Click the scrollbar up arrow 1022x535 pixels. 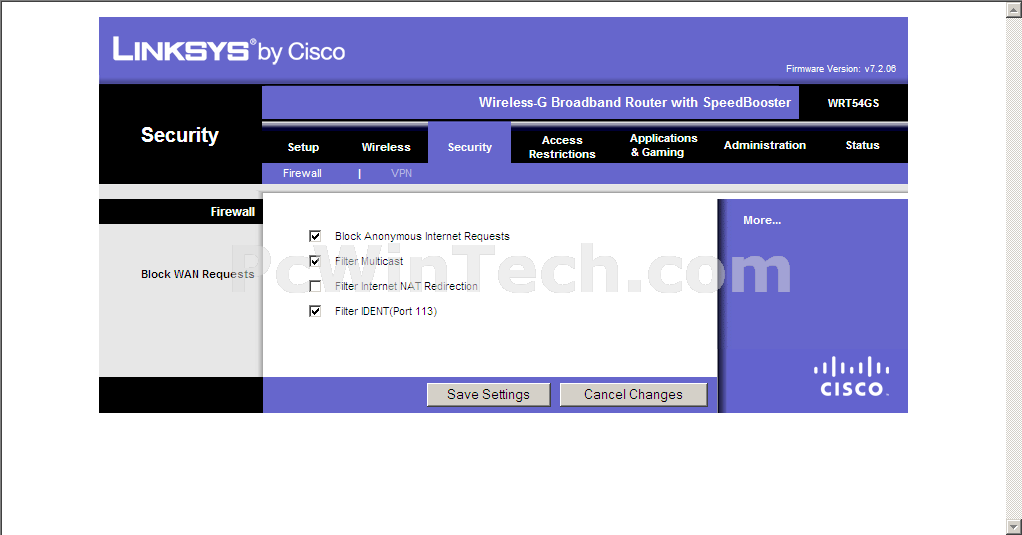coord(1014,8)
